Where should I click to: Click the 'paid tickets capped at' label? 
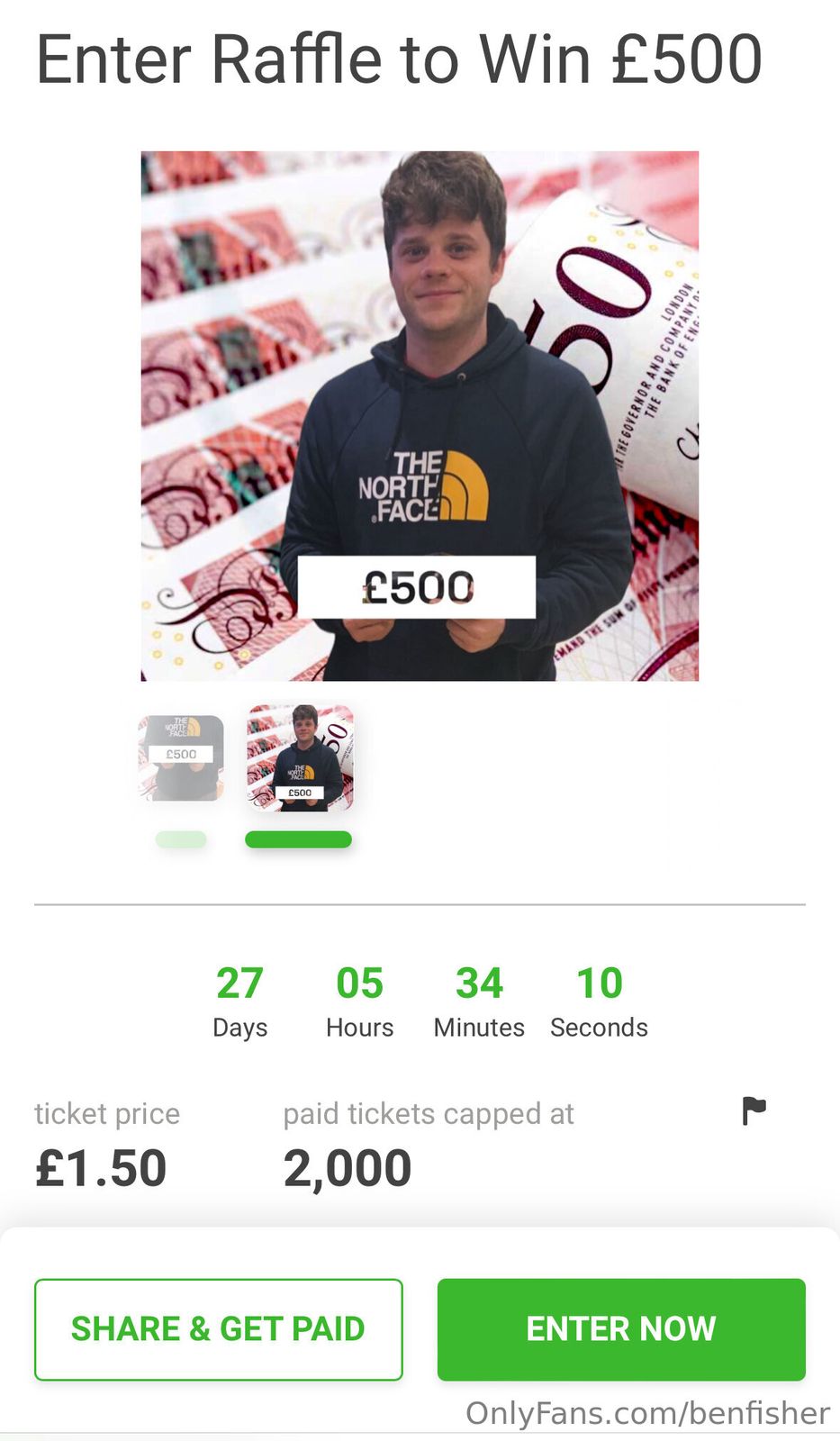pyautogui.click(x=429, y=1114)
